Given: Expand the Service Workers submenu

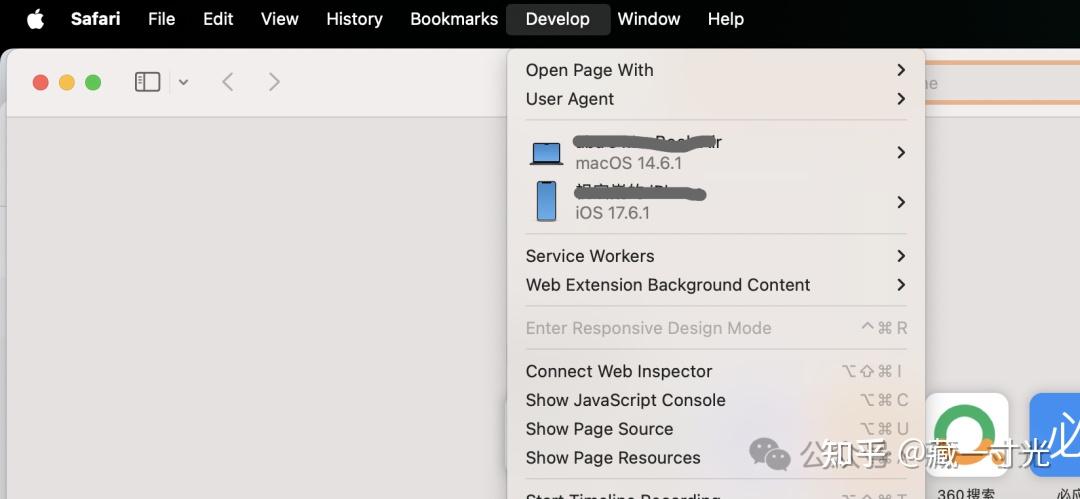Looking at the screenshot, I should coord(716,256).
